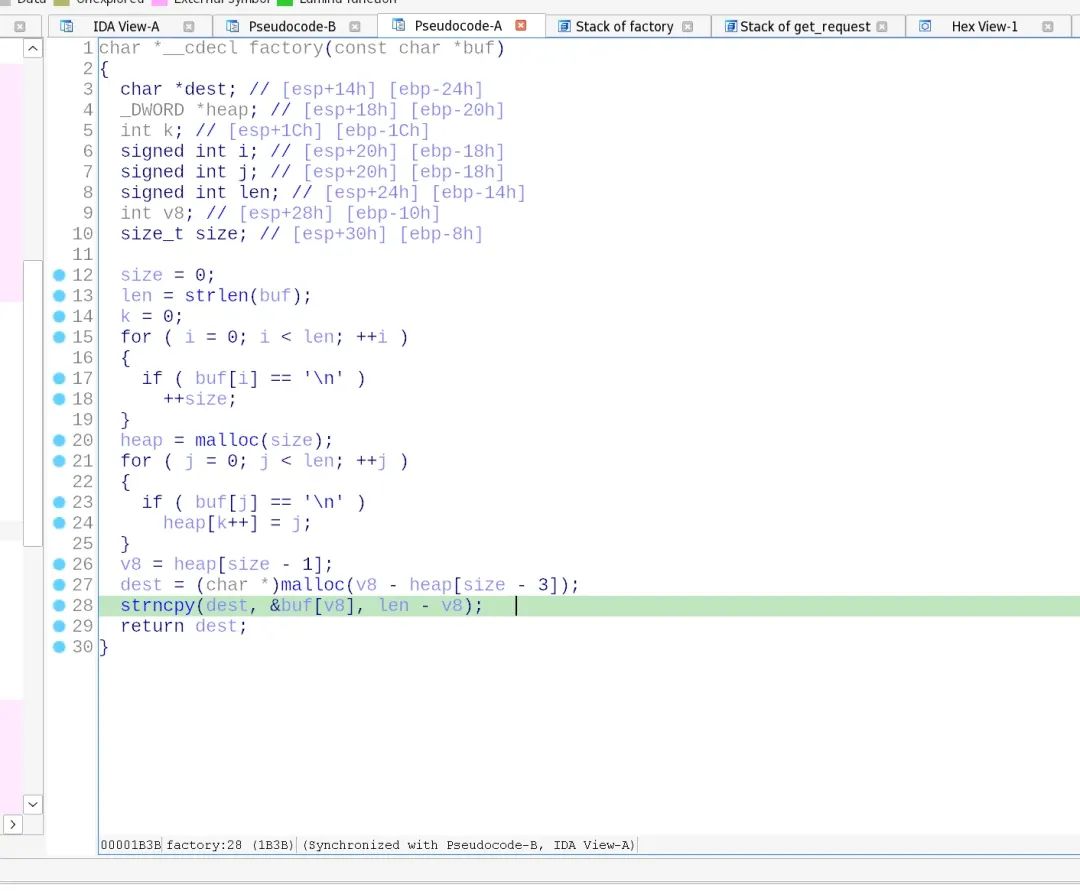Toggle breakpoint dot on line 17
Viewport: 1080px width, 891px height.
pos(59,378)
